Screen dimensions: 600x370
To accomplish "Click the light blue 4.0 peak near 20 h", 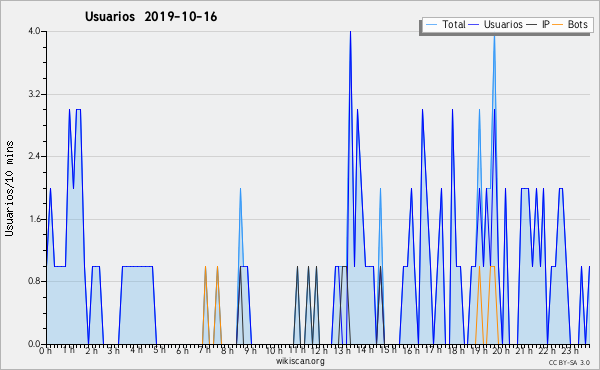I will [x=494, y=37].
